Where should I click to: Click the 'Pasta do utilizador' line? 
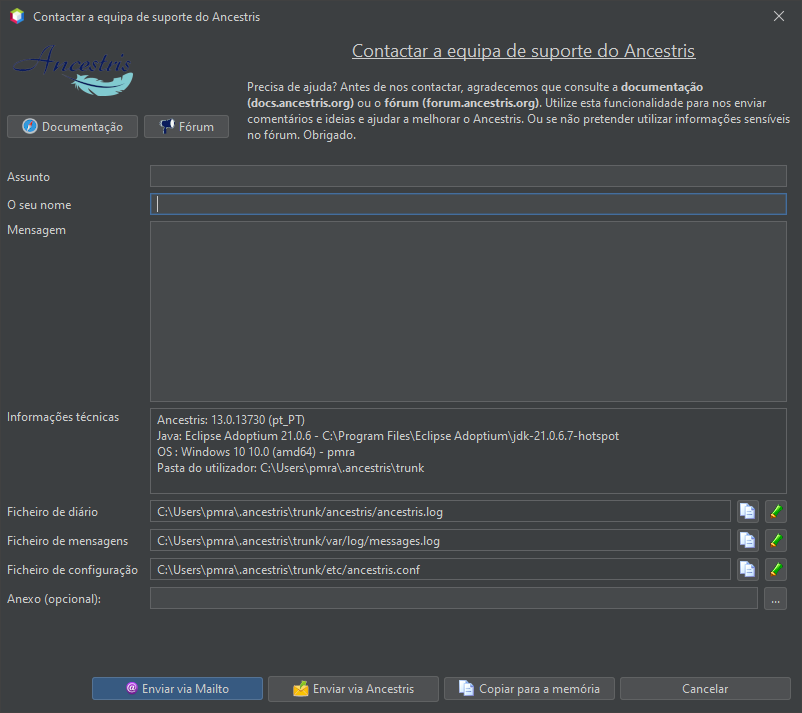pyautogui.click(x=291, y=468)
